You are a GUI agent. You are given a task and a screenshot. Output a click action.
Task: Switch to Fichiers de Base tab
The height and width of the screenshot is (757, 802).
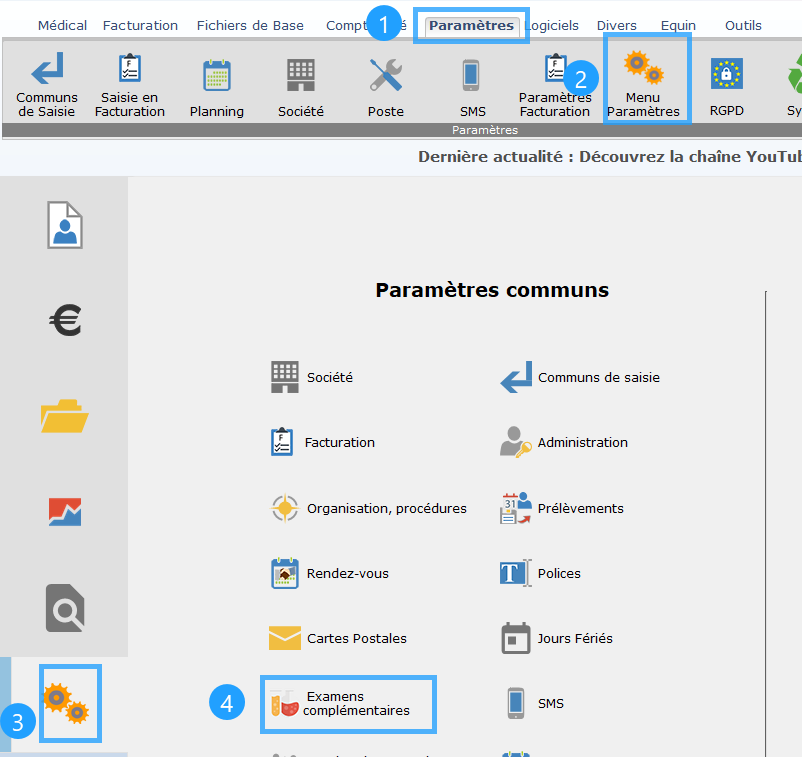(250, 26)
